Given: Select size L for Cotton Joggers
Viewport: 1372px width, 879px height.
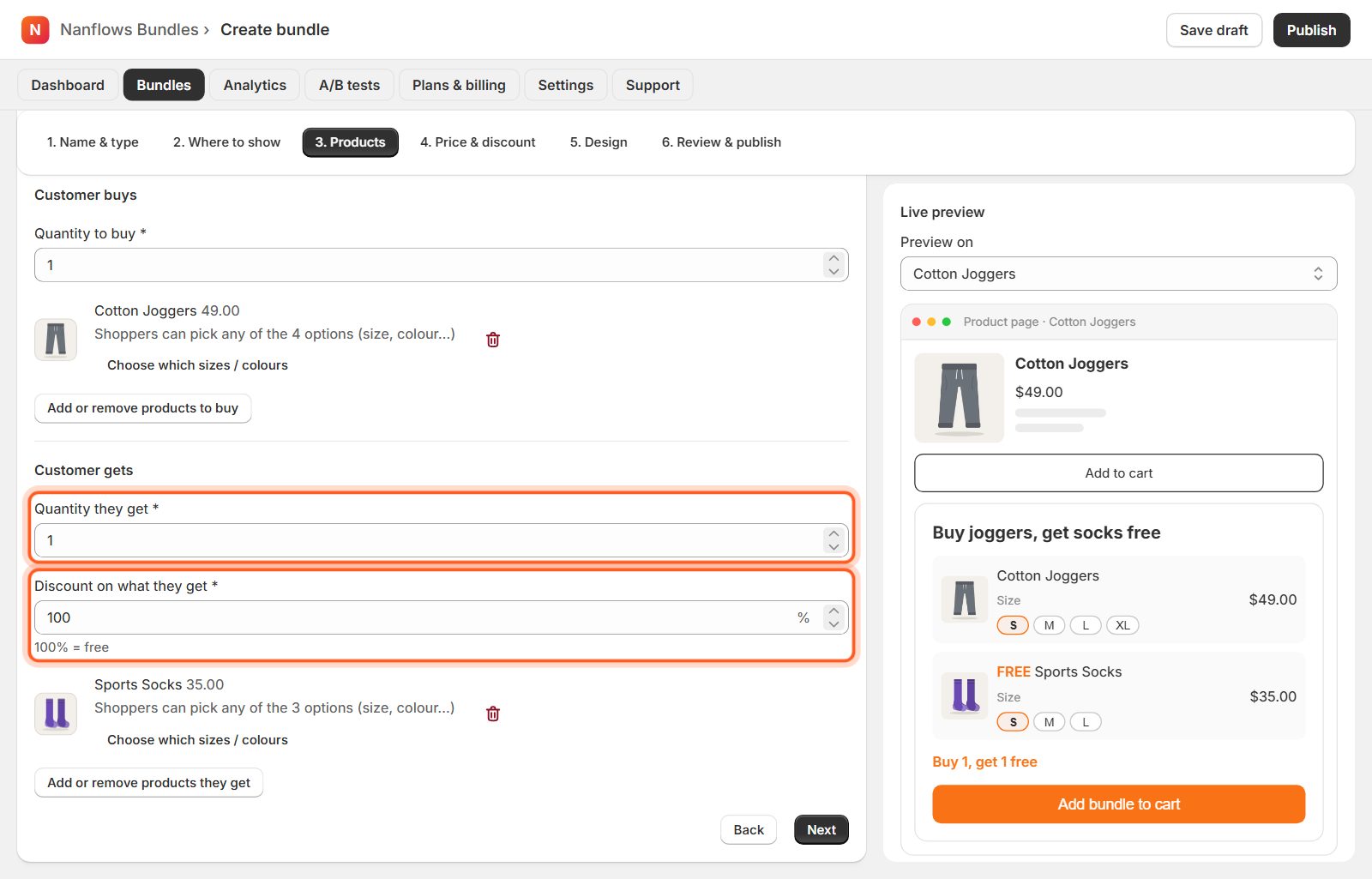Looking at the screenshot, I should pos(1086,625).
